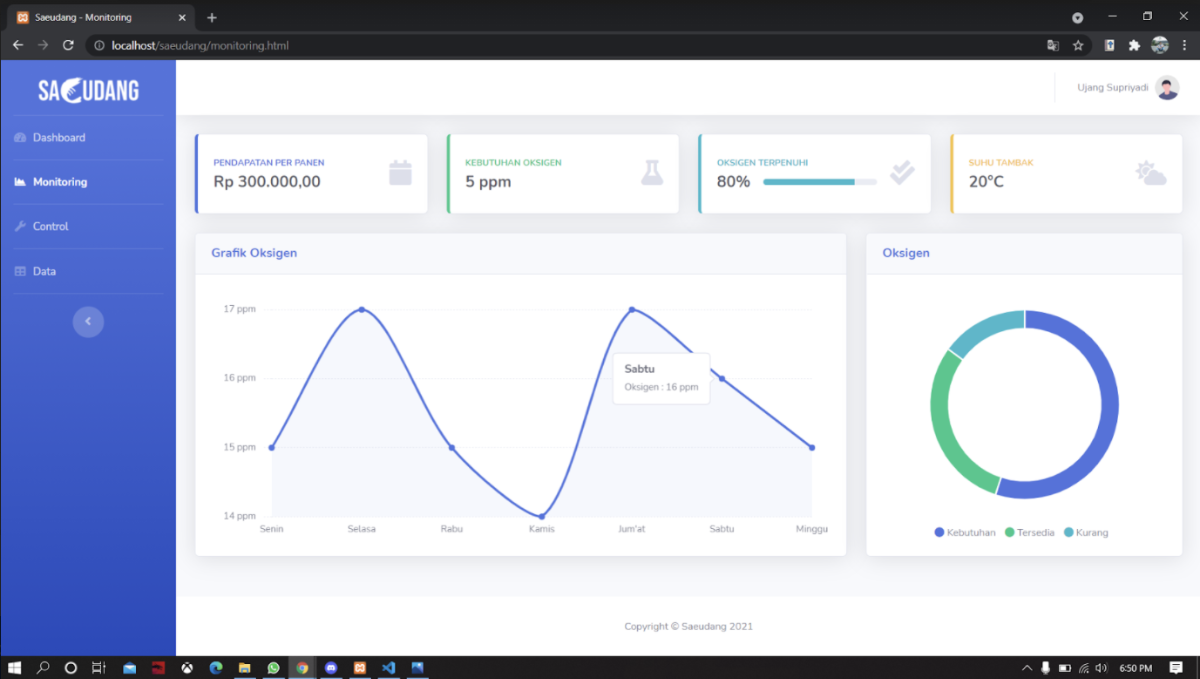Screen dimensions: 1200x679
Task: Toggle Kurang legend item in donut chart
Action: [x=1086, y=532]
